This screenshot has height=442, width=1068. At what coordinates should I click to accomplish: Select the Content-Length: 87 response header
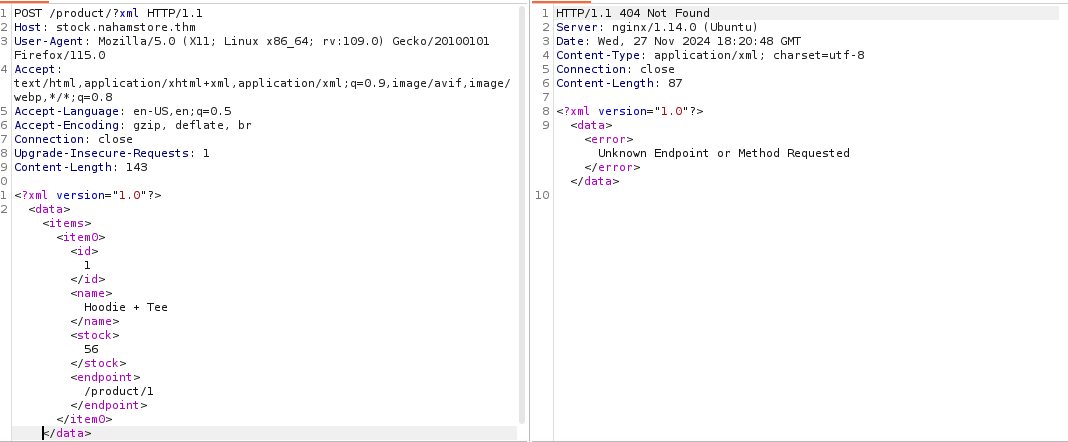click(619, 83)
